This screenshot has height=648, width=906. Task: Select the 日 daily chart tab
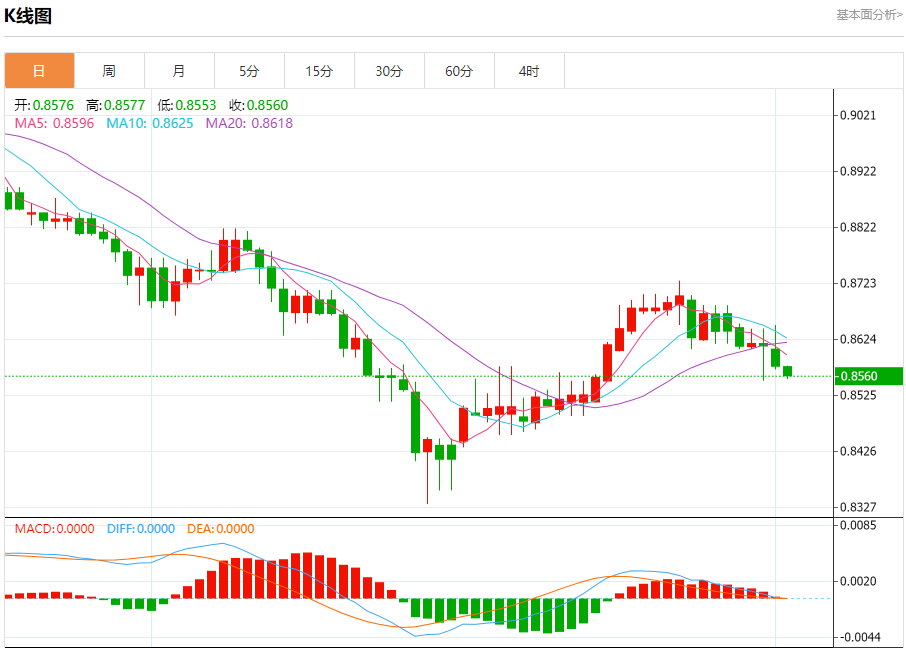coord(39,71)
